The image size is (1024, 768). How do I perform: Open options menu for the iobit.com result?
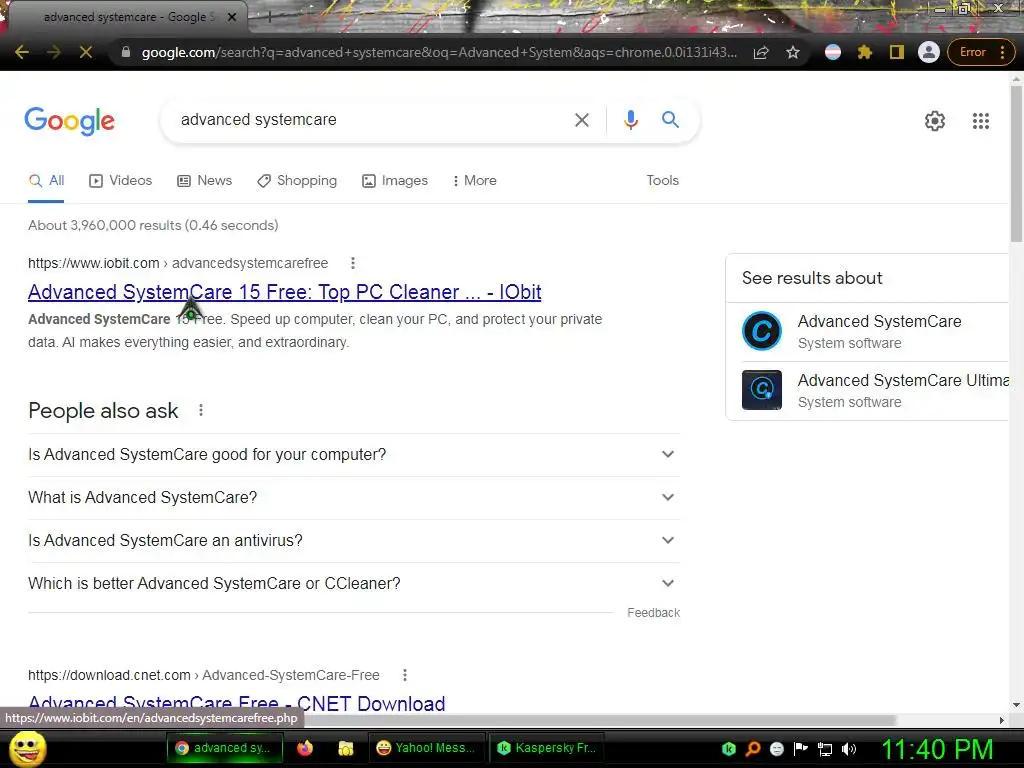coord(353,263)
